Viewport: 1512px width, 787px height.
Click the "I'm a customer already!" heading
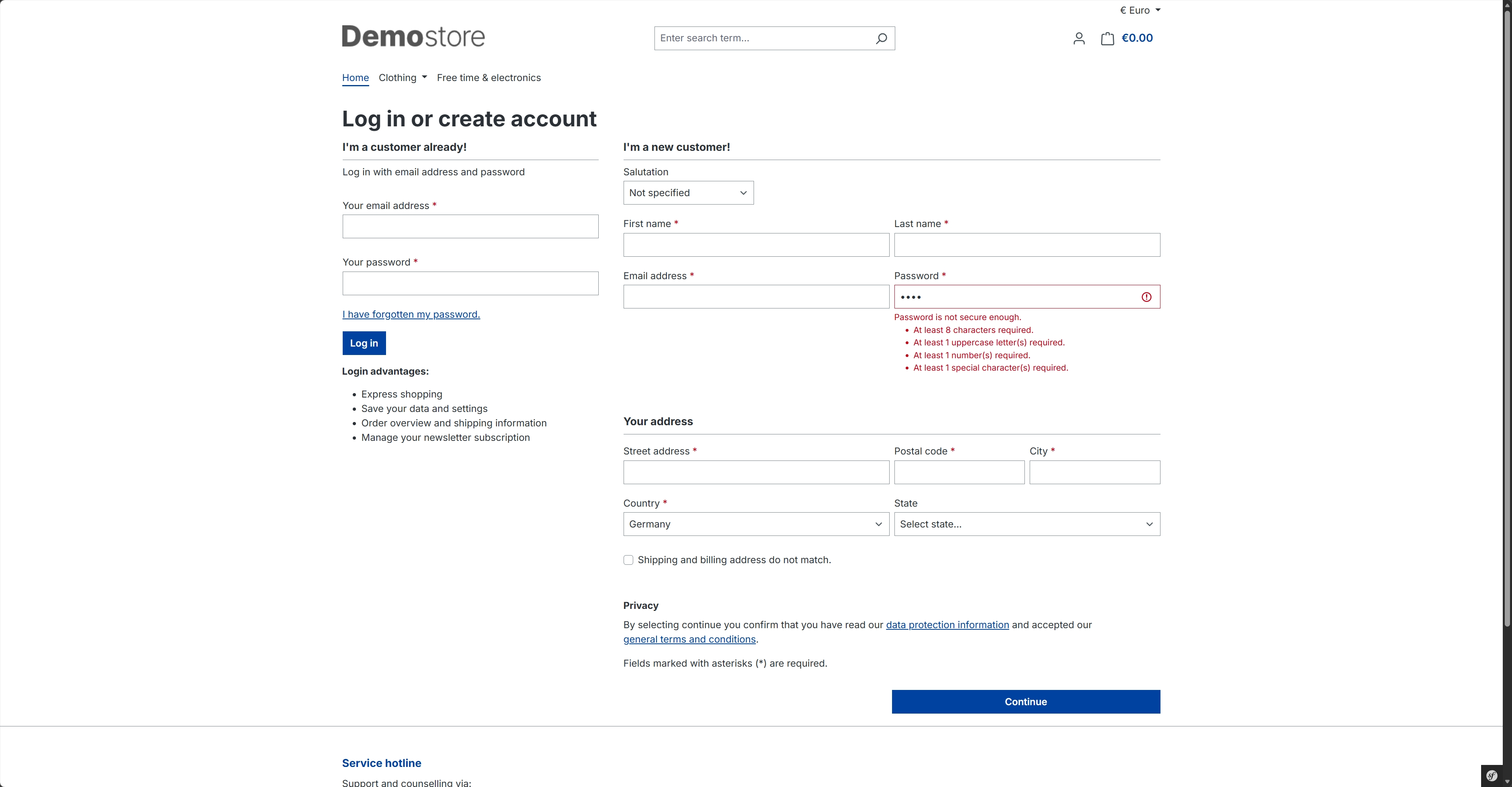(x=404, y=147)
